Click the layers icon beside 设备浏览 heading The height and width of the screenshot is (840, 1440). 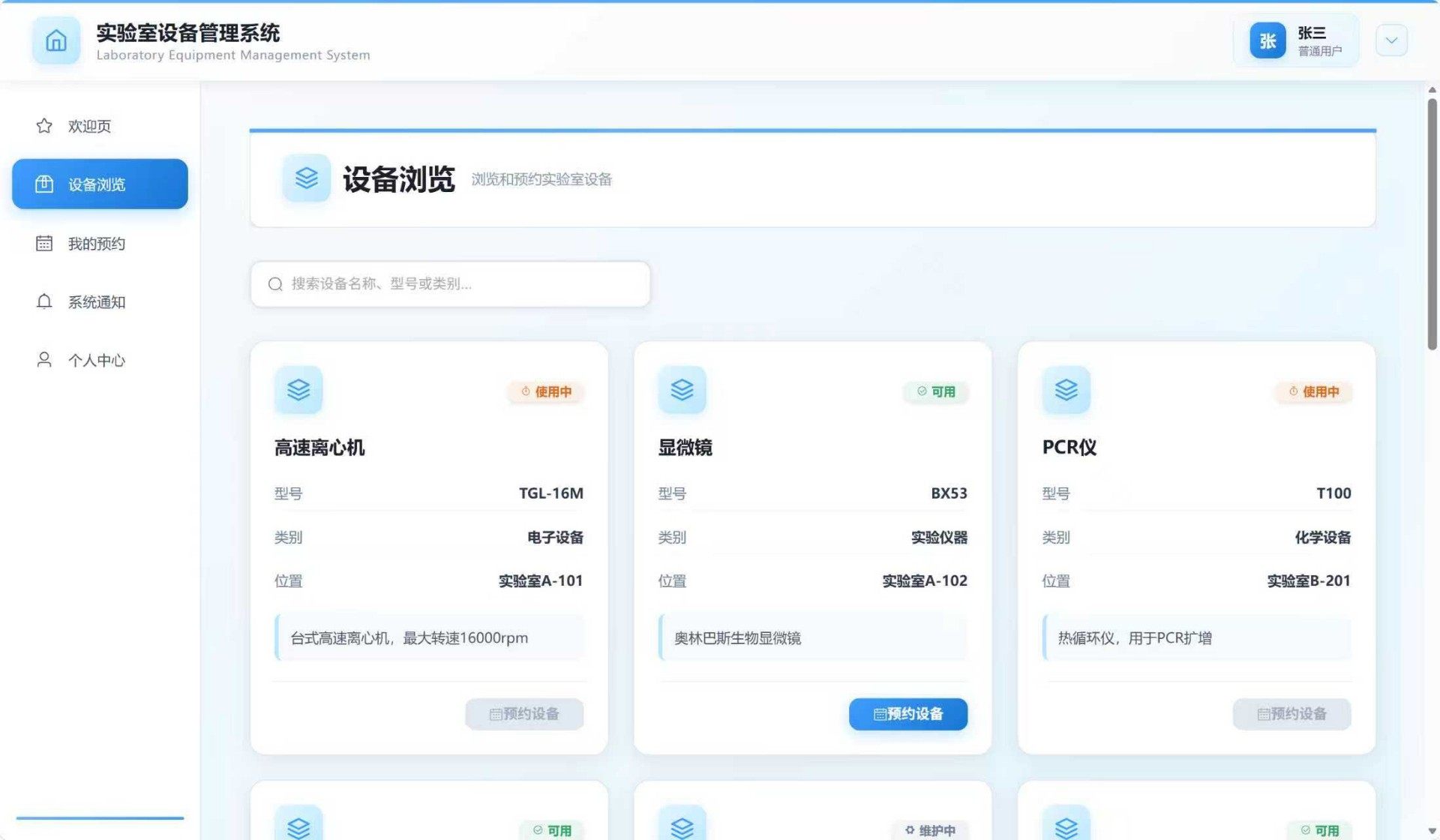pos(306,178)
